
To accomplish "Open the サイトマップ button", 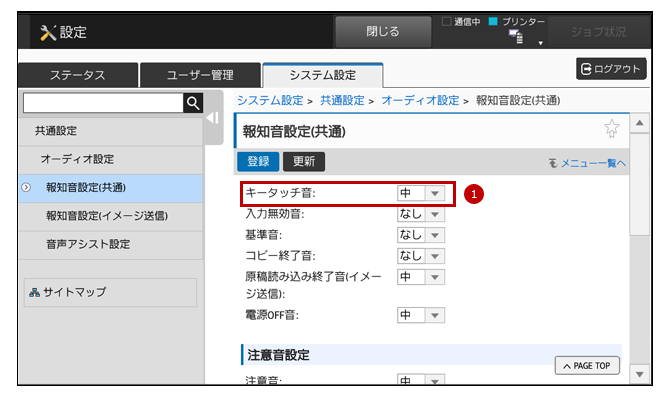I will 110,293.
